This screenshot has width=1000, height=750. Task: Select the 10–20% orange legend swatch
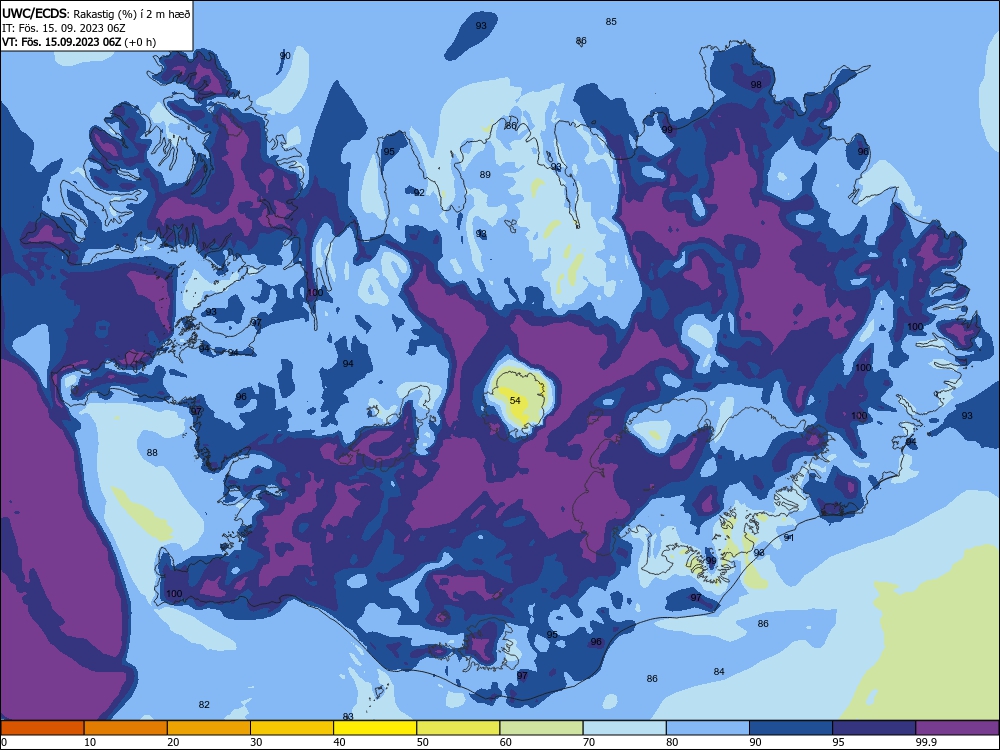tap(126, 728)
